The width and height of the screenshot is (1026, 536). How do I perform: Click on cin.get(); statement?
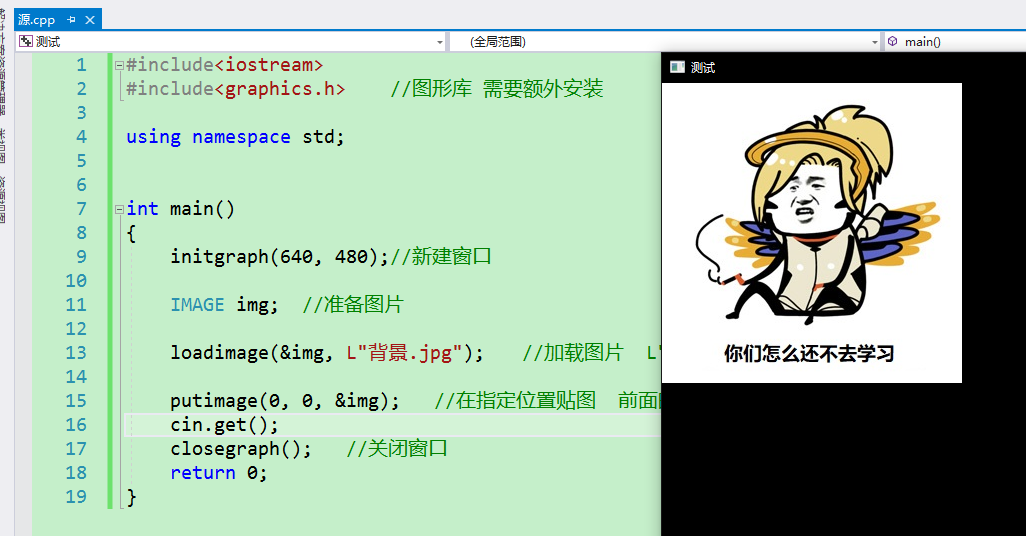(x=224, y=425)
